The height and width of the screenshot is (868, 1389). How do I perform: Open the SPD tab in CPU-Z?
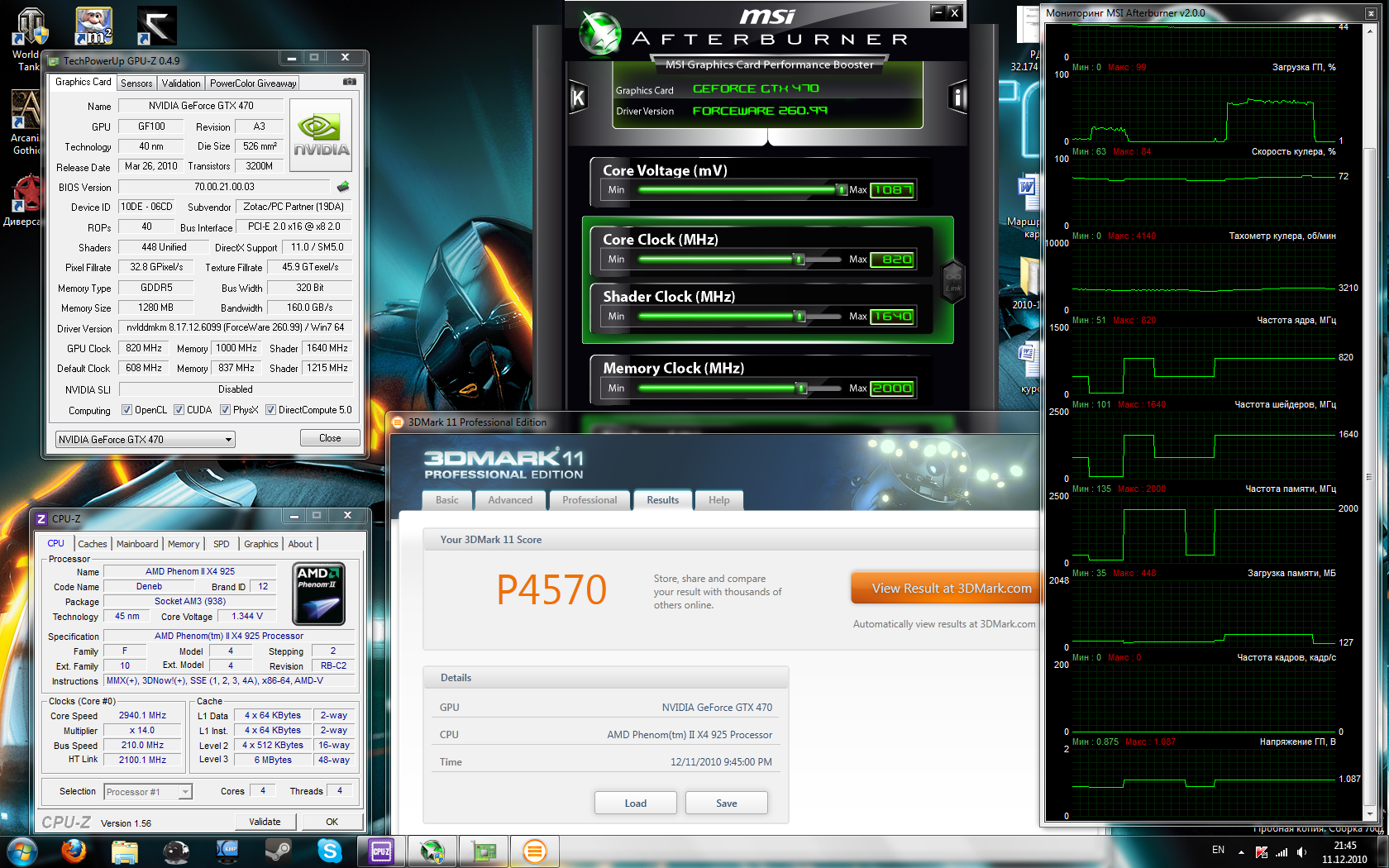coord(222,544)
